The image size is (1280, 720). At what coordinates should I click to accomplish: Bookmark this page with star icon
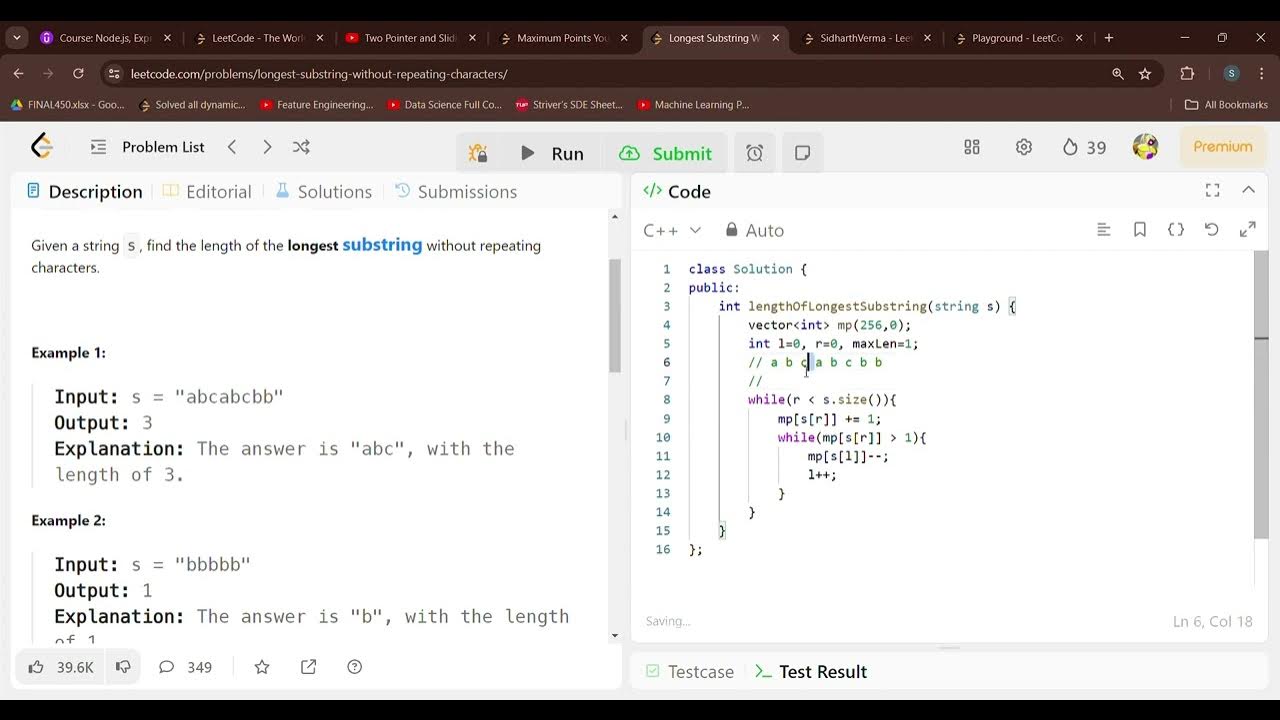[x=1146, y=74]
